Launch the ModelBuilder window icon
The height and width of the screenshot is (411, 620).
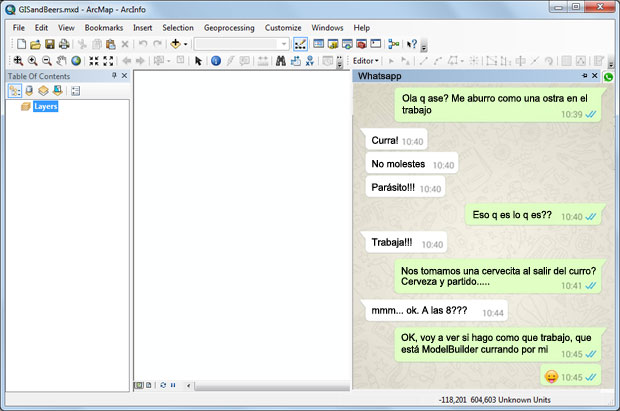pyautogui.click(x=393, y=44)
